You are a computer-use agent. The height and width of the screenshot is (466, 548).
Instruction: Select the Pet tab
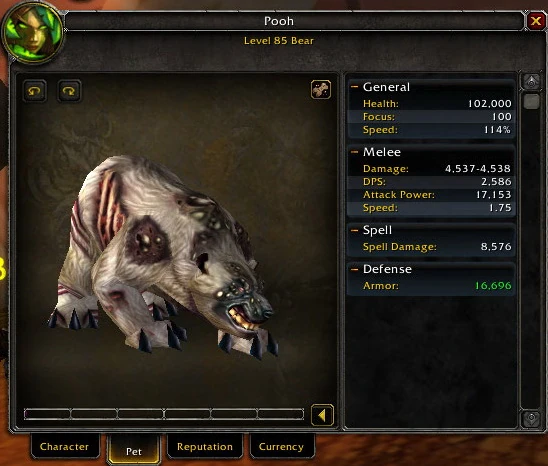[x=134, y=450]
